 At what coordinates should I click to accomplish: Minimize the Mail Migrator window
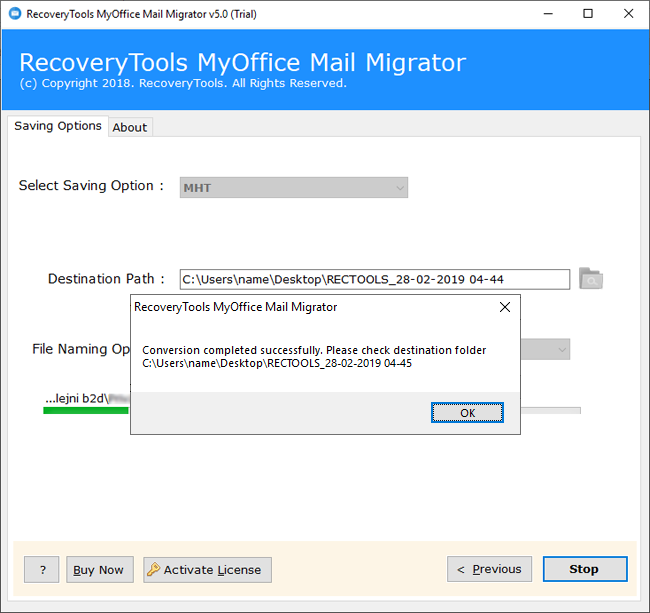pos(548,14)
